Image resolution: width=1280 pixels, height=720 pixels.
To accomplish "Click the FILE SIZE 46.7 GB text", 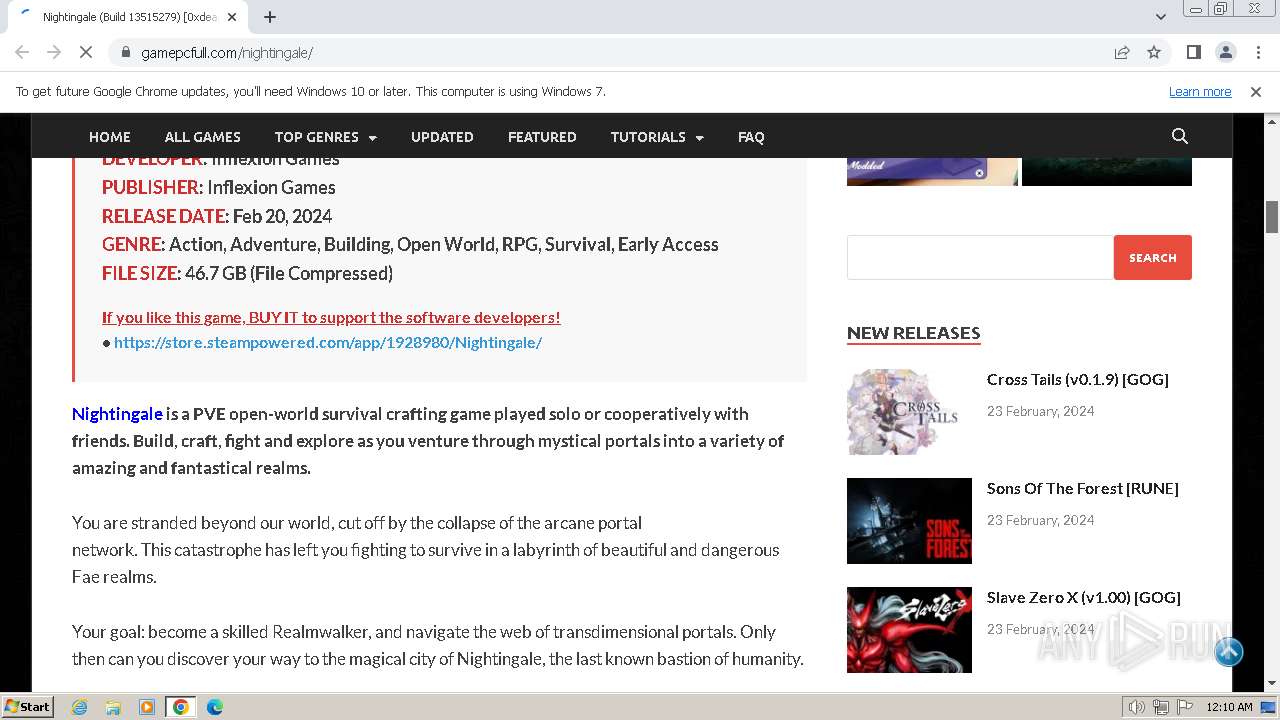I will (x=247, y=273).
